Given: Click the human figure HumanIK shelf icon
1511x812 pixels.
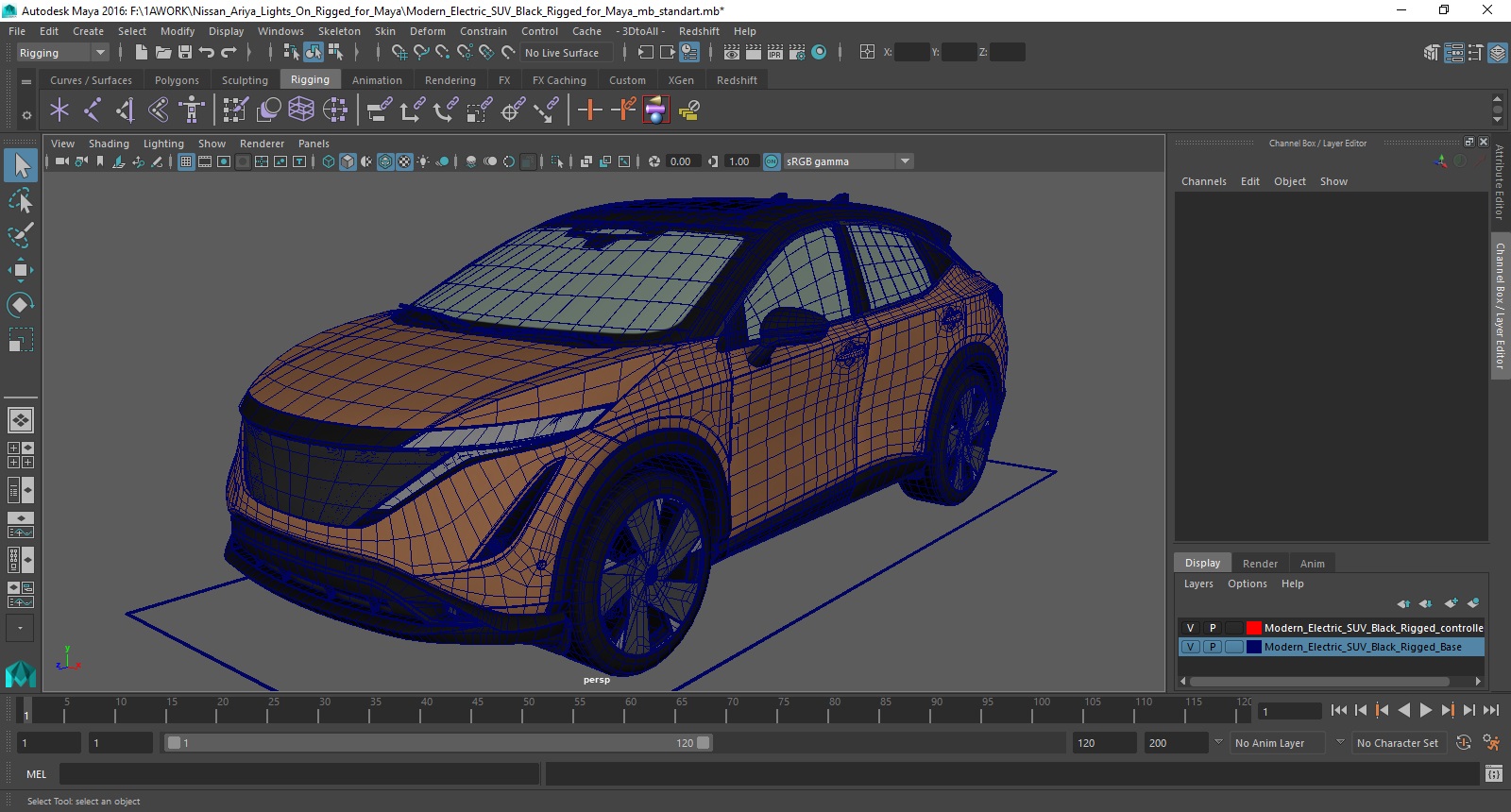Looking at the screenshot, I should pyautogui.click(x=192, y=110).
